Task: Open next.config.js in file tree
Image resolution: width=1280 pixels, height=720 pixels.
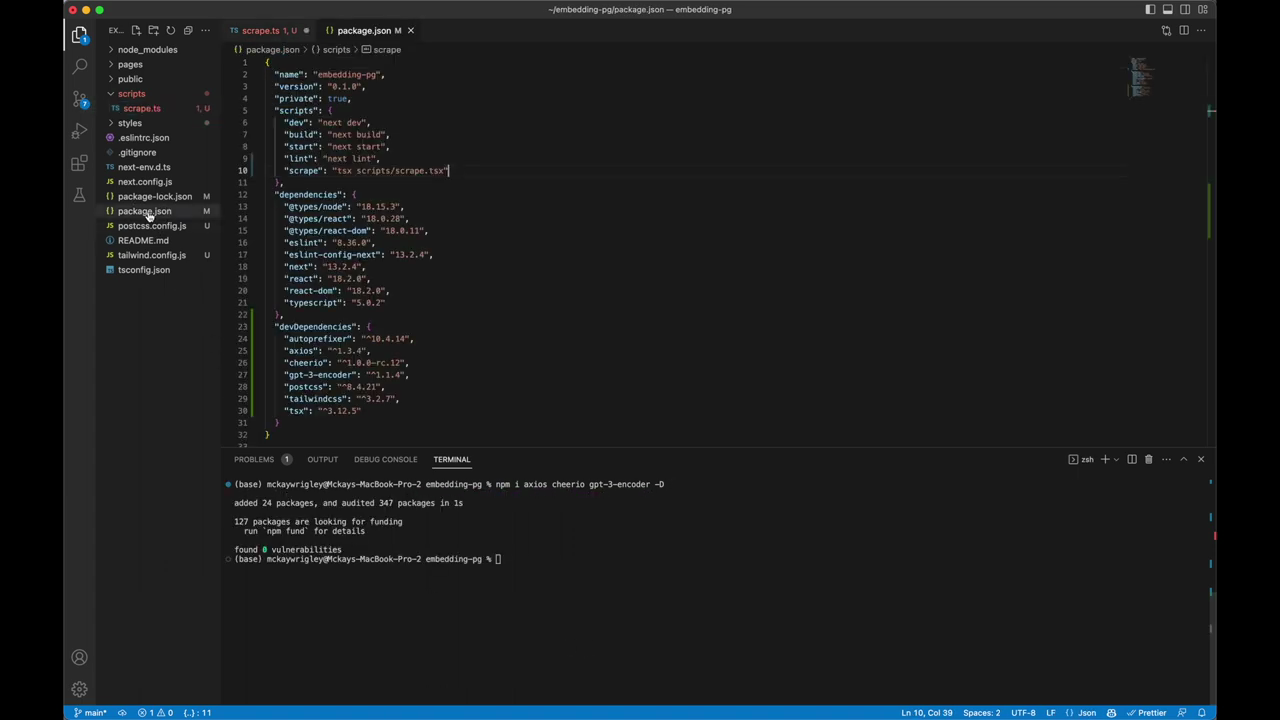Action: pyautogui.click(x=160, y=182)
